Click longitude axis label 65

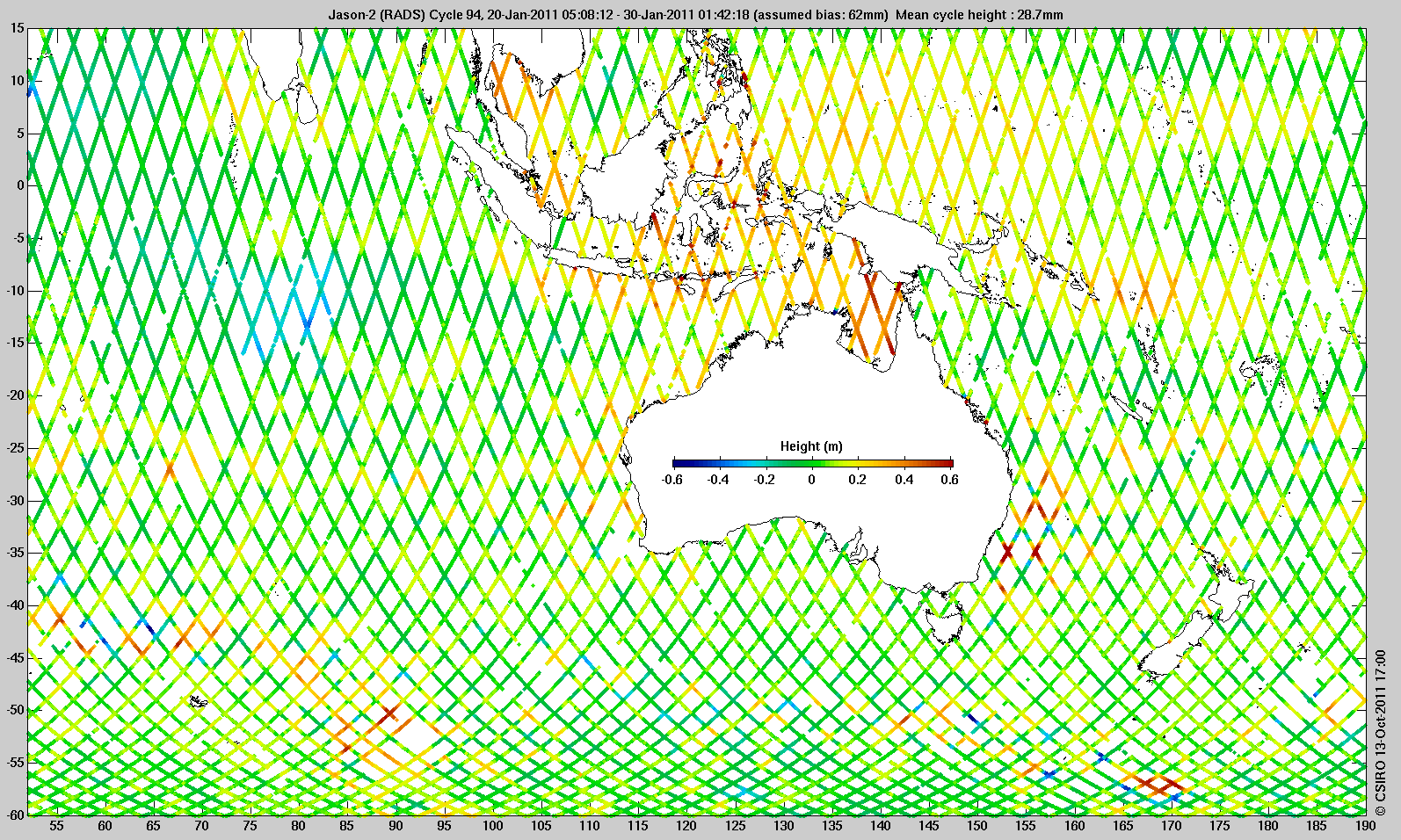pos(154,826)
